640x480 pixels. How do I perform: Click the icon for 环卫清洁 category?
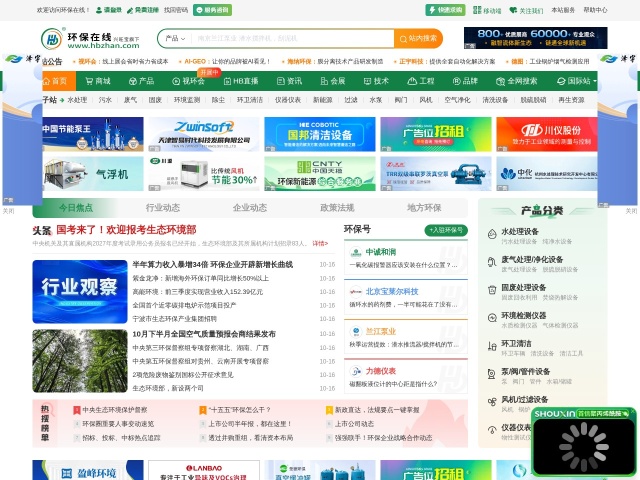click(x=492, y=346)
